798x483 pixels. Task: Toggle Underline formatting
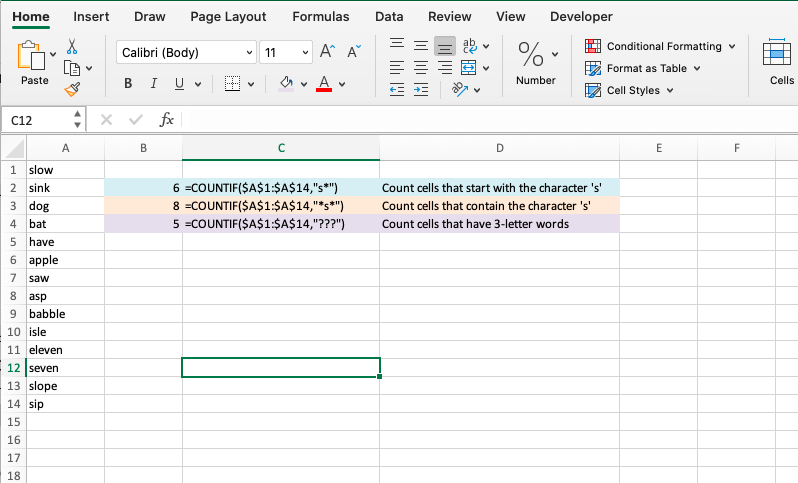(179, 83)
